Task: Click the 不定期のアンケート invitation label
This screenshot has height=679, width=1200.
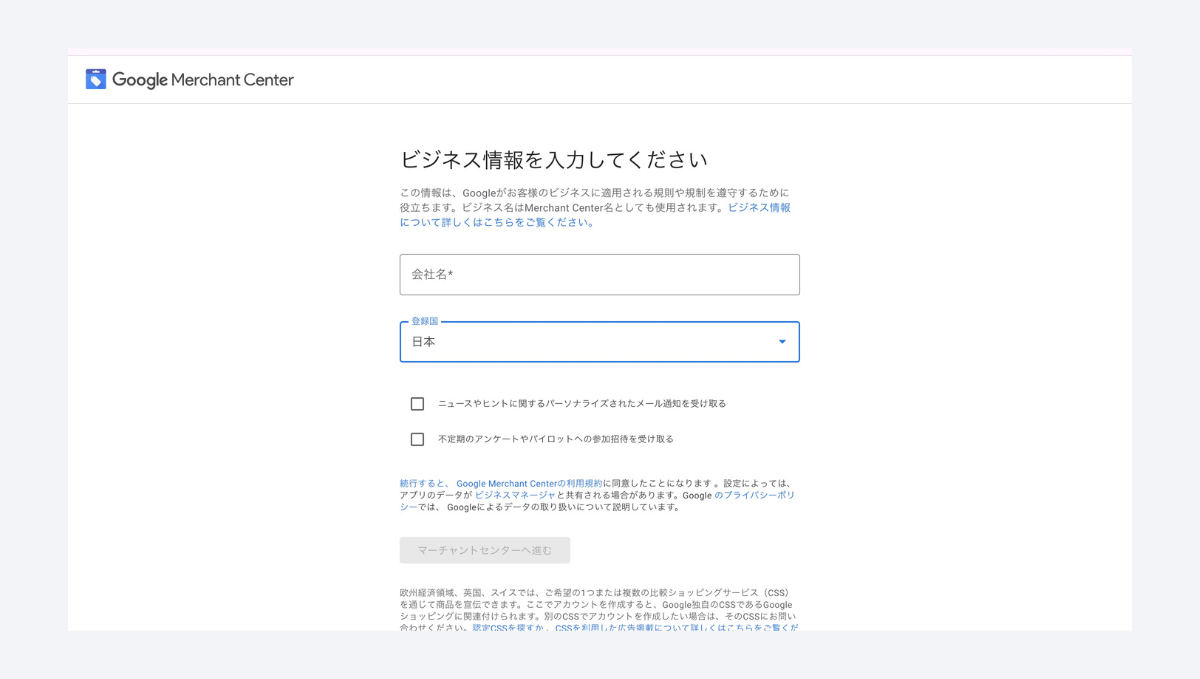Action: click(556, 439)
